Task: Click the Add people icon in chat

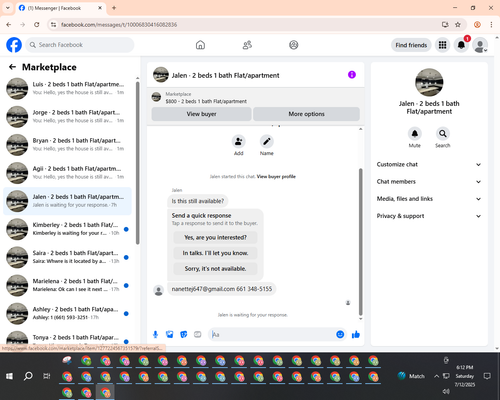Action: [x=239, y=142]
